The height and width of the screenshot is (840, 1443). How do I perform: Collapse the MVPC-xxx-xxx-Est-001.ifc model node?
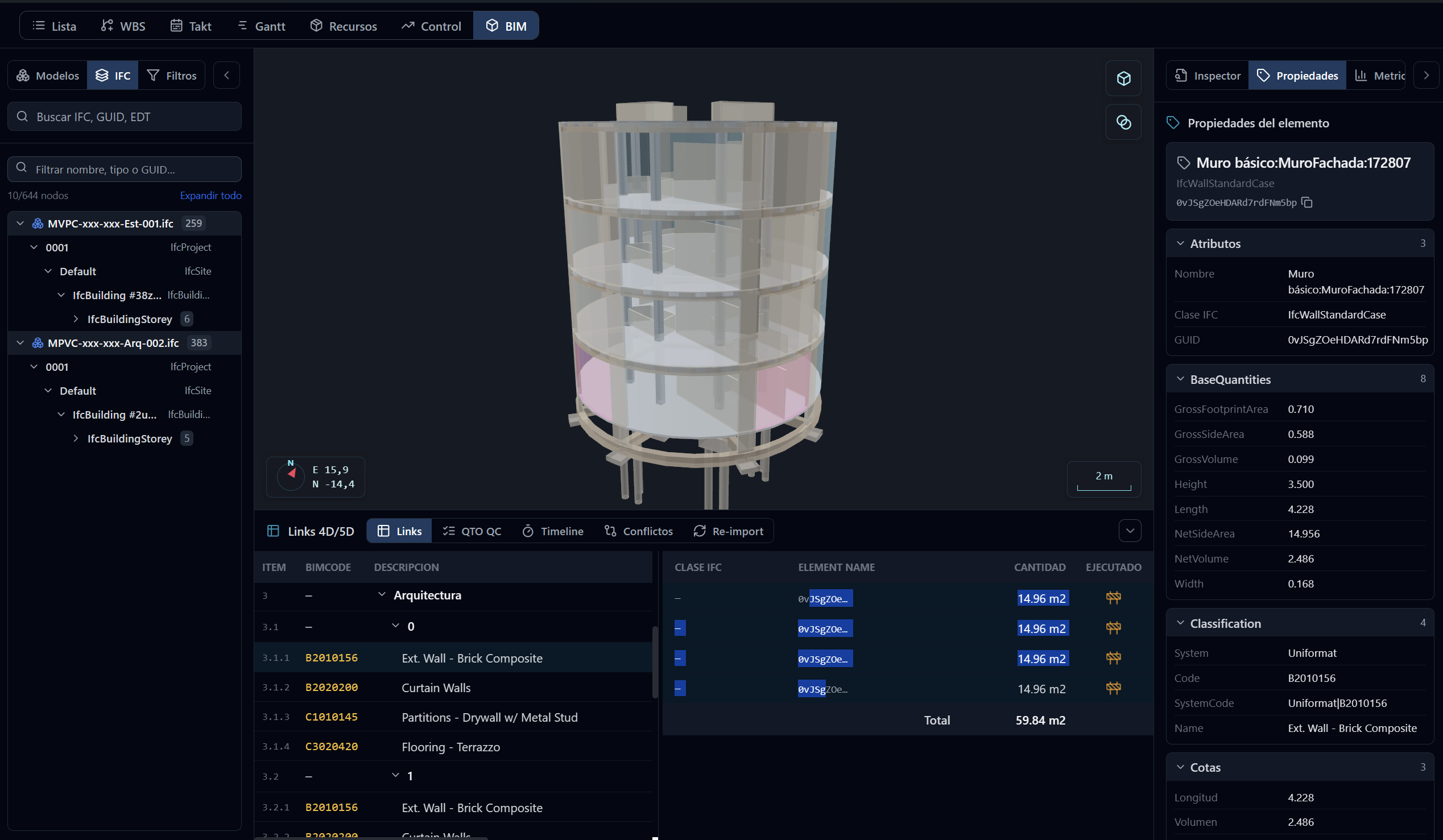(20, 224)
